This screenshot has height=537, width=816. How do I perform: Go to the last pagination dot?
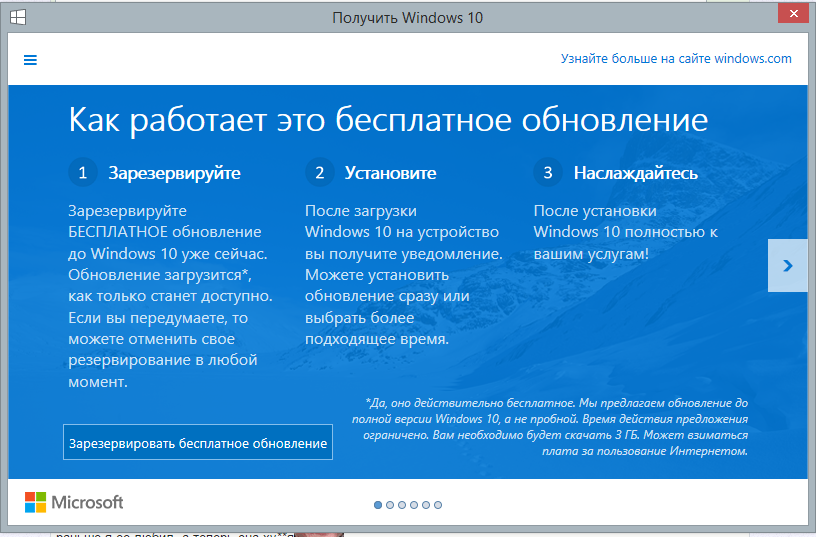pyautogui.click(x=438, y=505)
